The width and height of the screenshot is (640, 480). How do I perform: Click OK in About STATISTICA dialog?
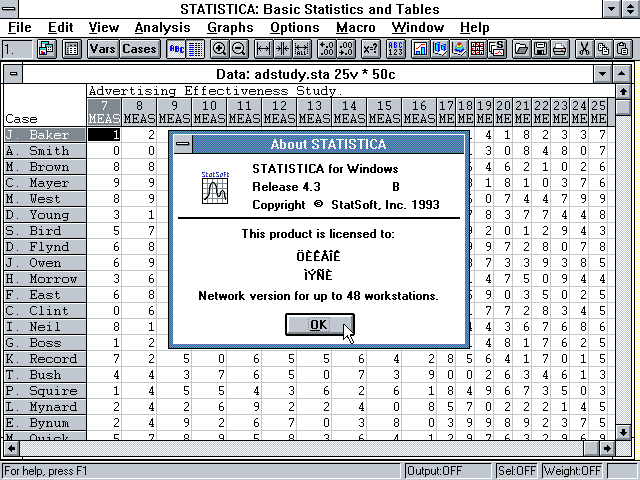coord(320,324)
